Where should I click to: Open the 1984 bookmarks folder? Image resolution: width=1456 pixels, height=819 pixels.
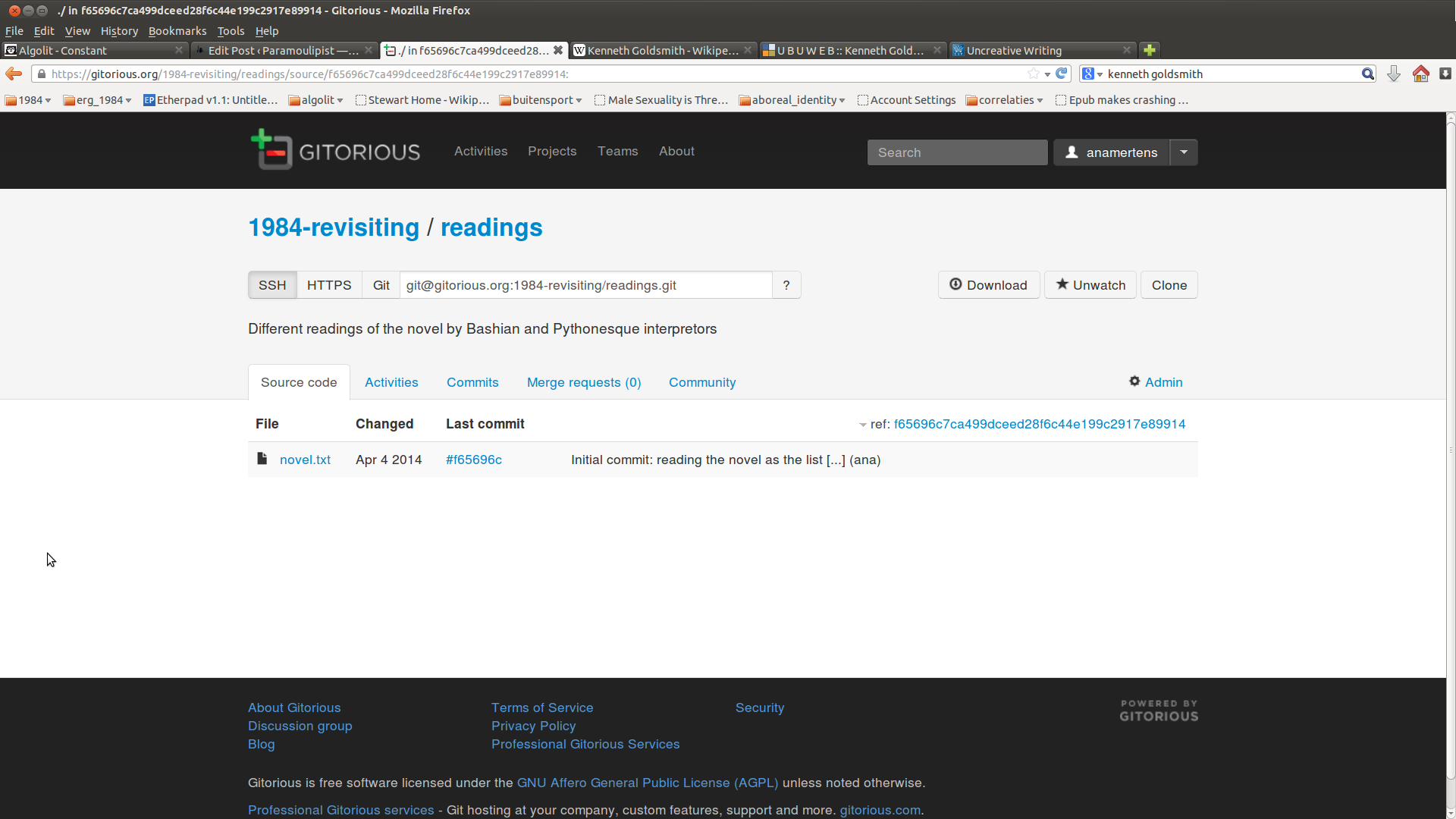tap(28, 100)
